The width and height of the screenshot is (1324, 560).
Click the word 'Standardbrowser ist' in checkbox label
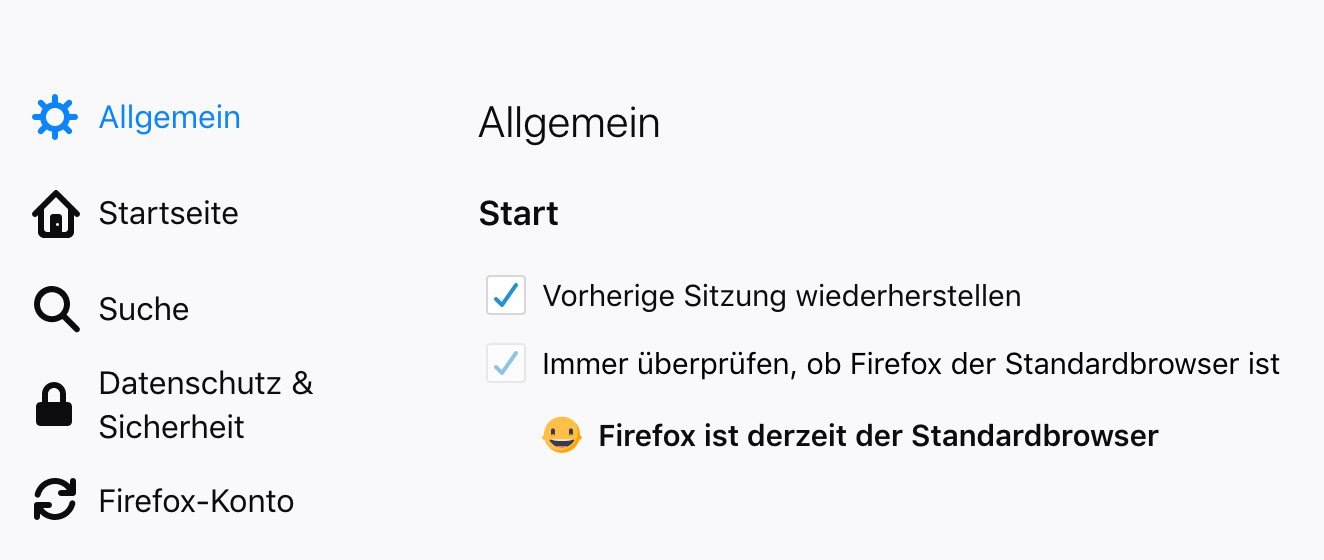click(1142, 363)
